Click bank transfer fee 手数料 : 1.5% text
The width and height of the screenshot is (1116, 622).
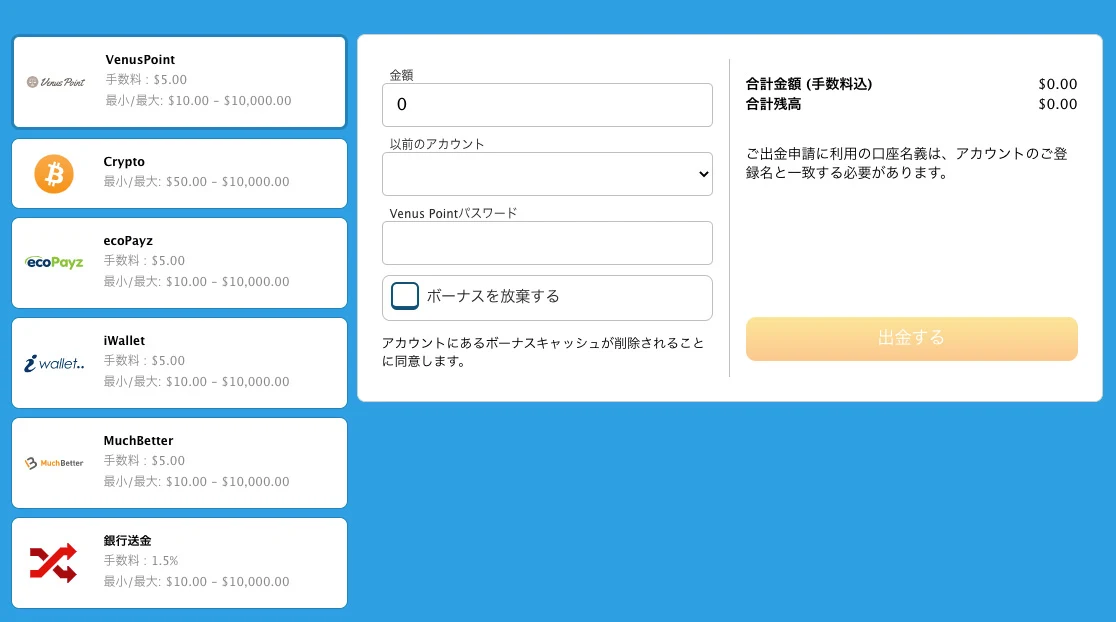click(141, 561)
